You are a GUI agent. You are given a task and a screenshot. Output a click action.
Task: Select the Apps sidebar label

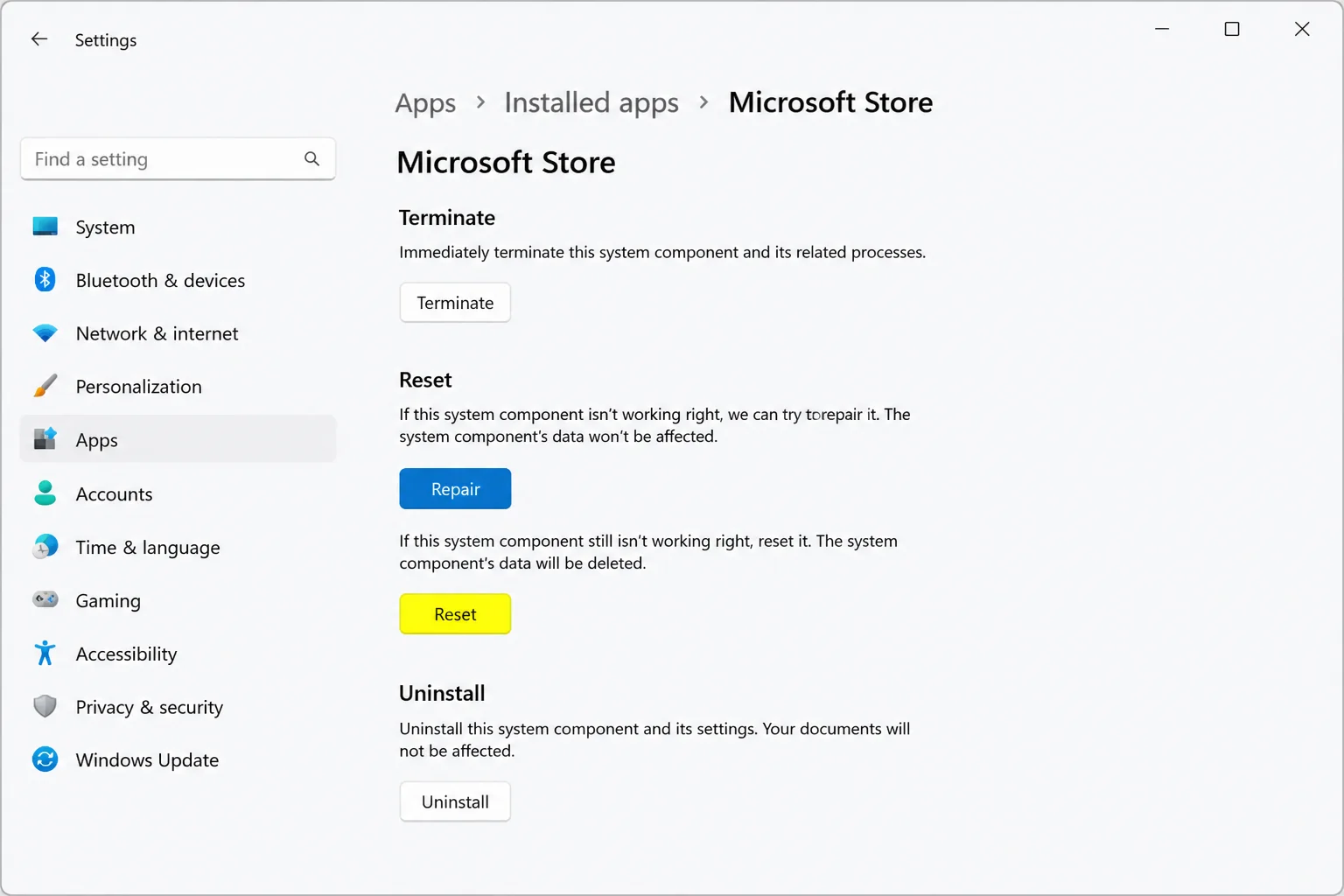pyautogui.click(x=96, y=441)
